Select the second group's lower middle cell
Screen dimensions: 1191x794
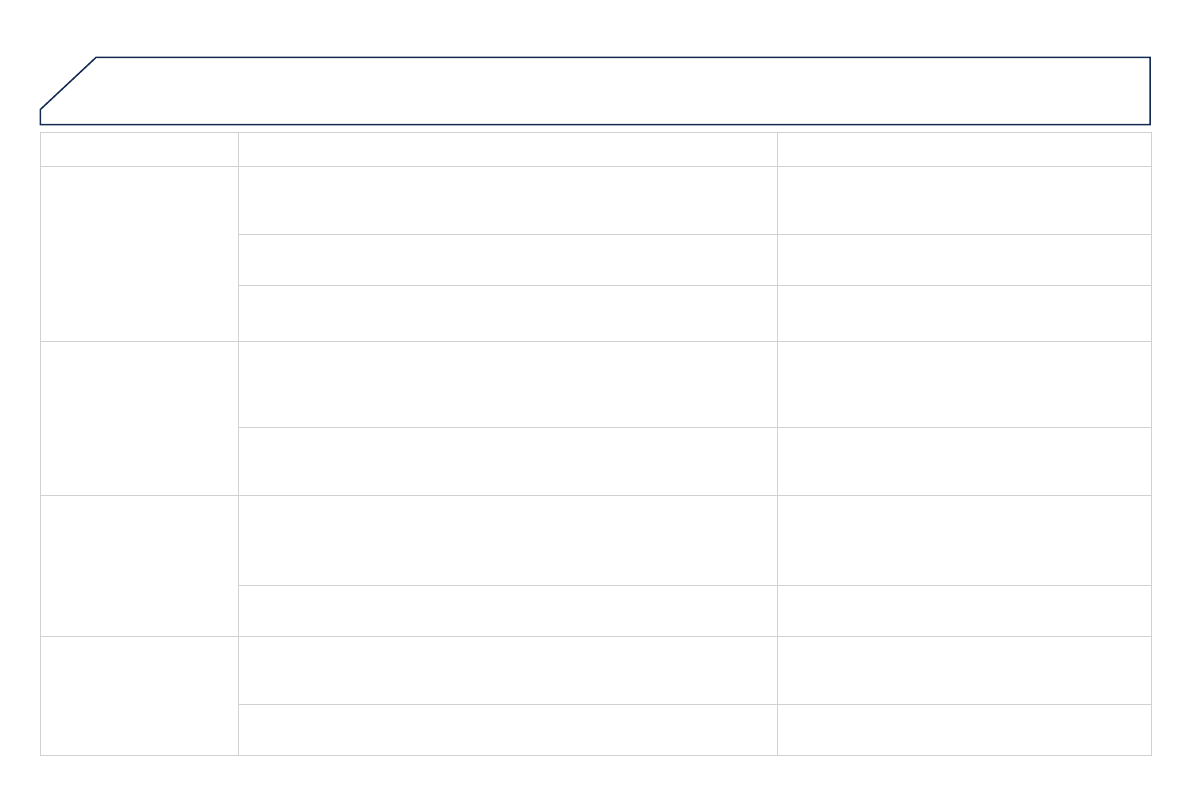coord(508,461)
